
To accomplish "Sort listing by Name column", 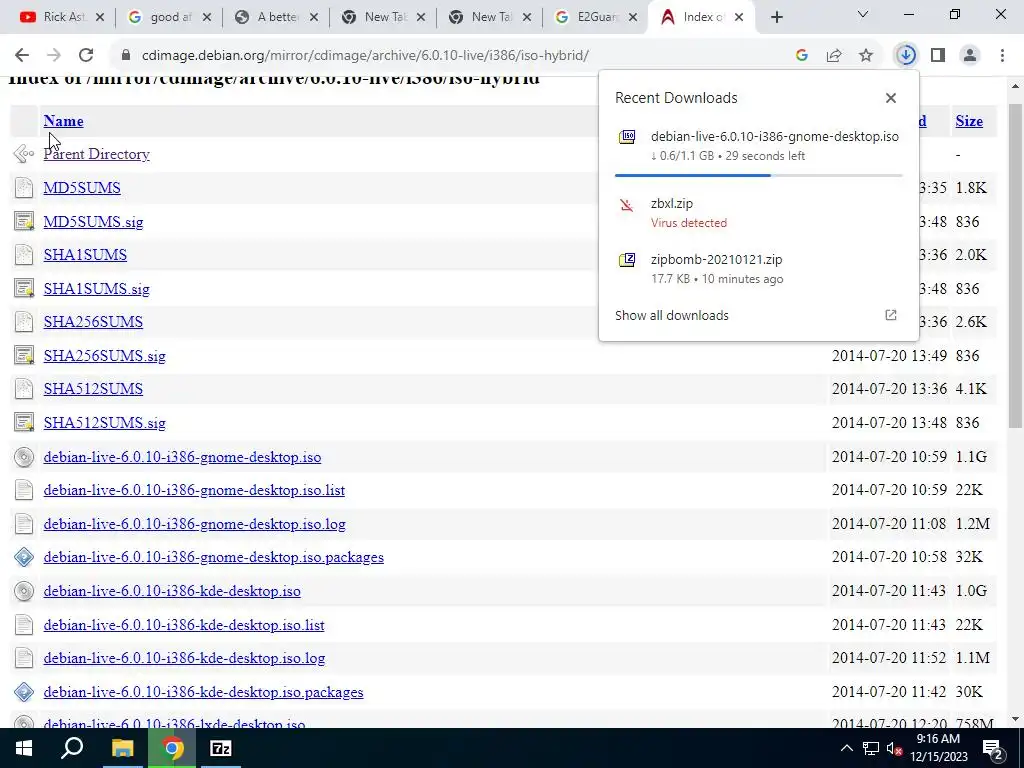I will pyautogui.click(x=63, y=121).
